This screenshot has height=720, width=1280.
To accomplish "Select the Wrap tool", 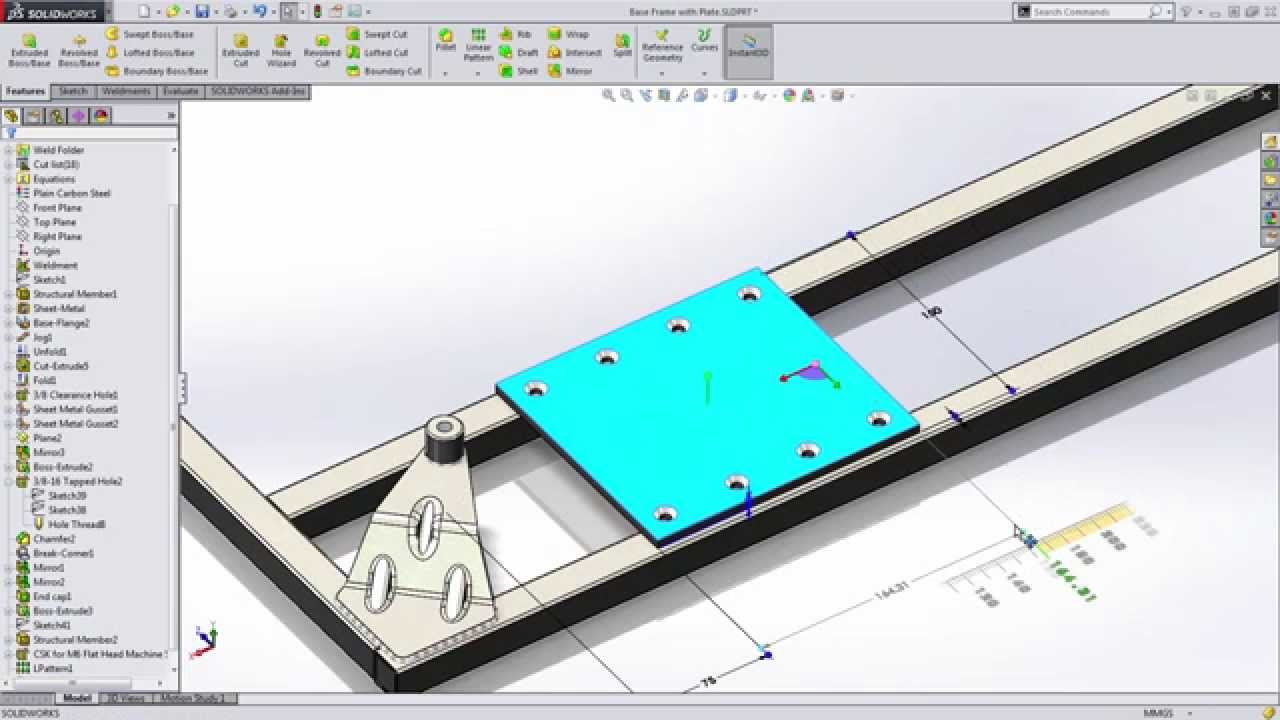I will [569, 34].
